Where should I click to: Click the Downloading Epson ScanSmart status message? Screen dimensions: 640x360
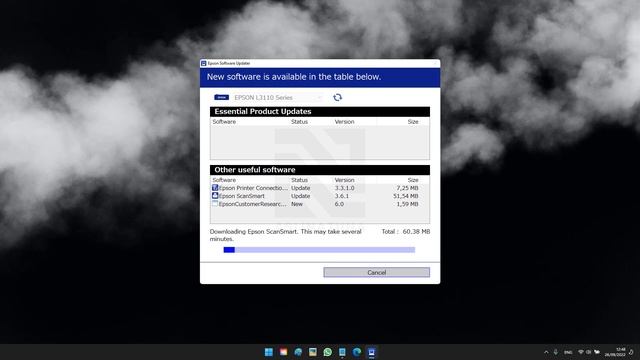tap(286, 235)
